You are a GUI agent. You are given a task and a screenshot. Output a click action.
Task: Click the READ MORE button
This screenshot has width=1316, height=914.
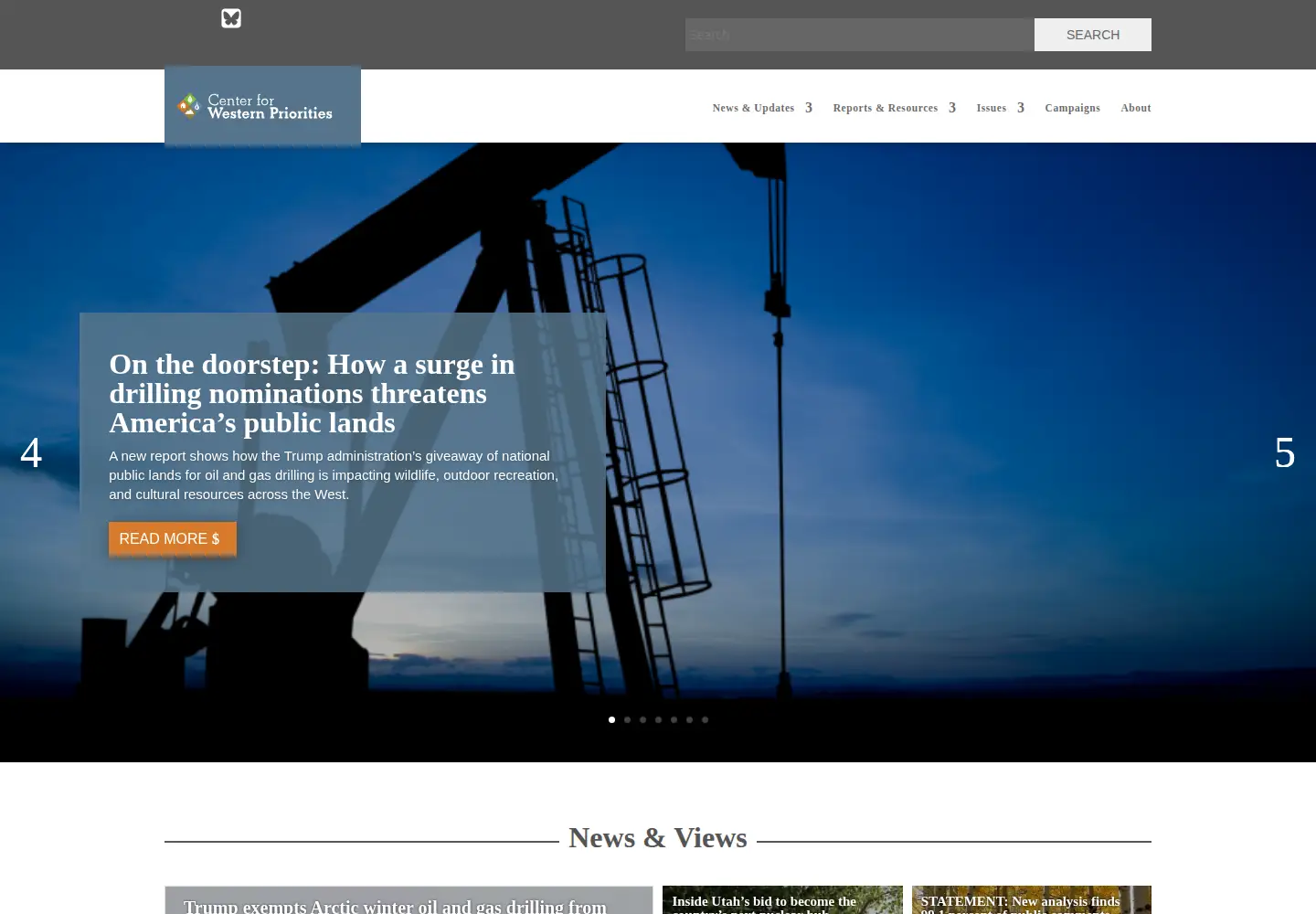coord(173,538)
